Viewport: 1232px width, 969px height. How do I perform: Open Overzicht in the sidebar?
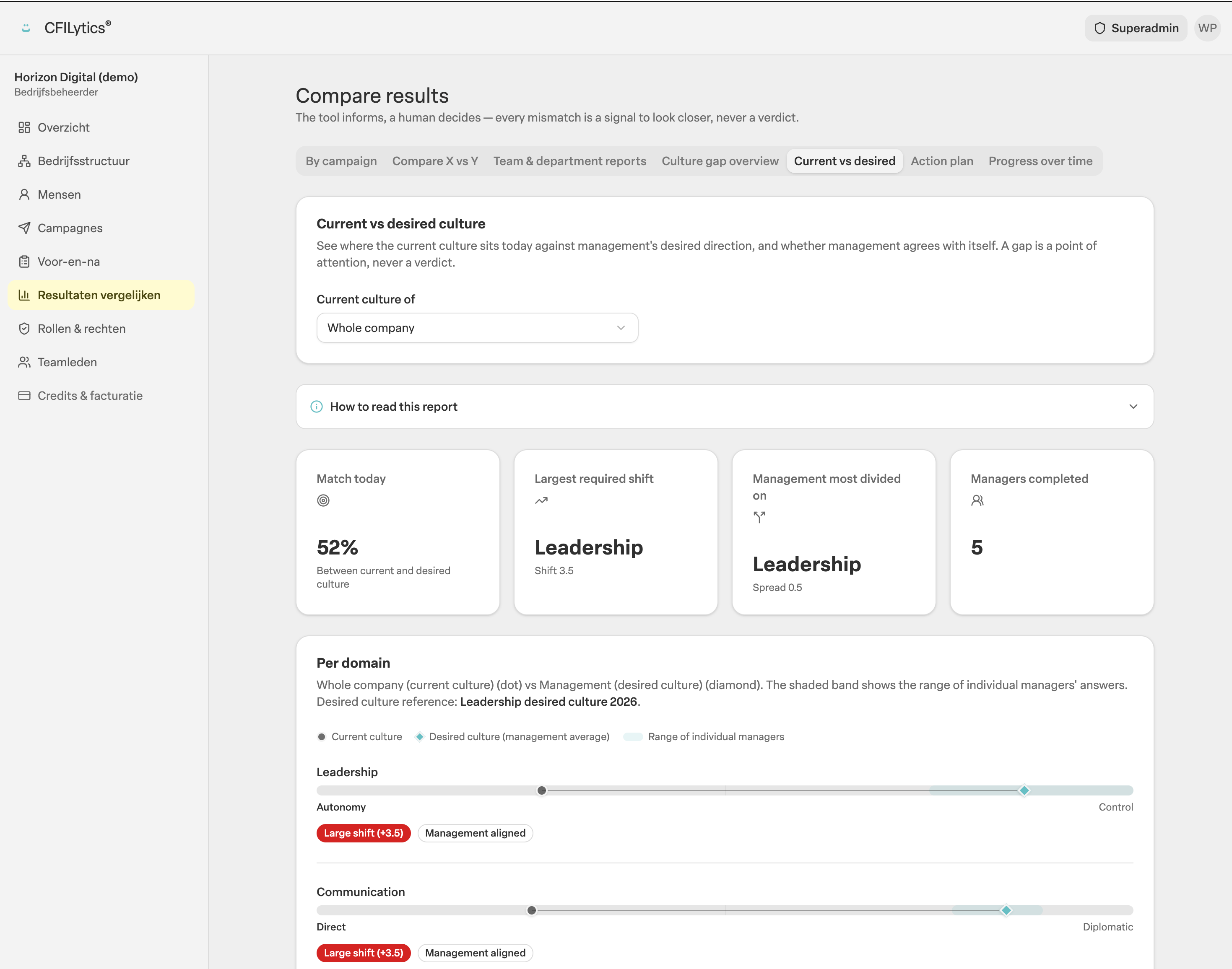tap(101, 127)
